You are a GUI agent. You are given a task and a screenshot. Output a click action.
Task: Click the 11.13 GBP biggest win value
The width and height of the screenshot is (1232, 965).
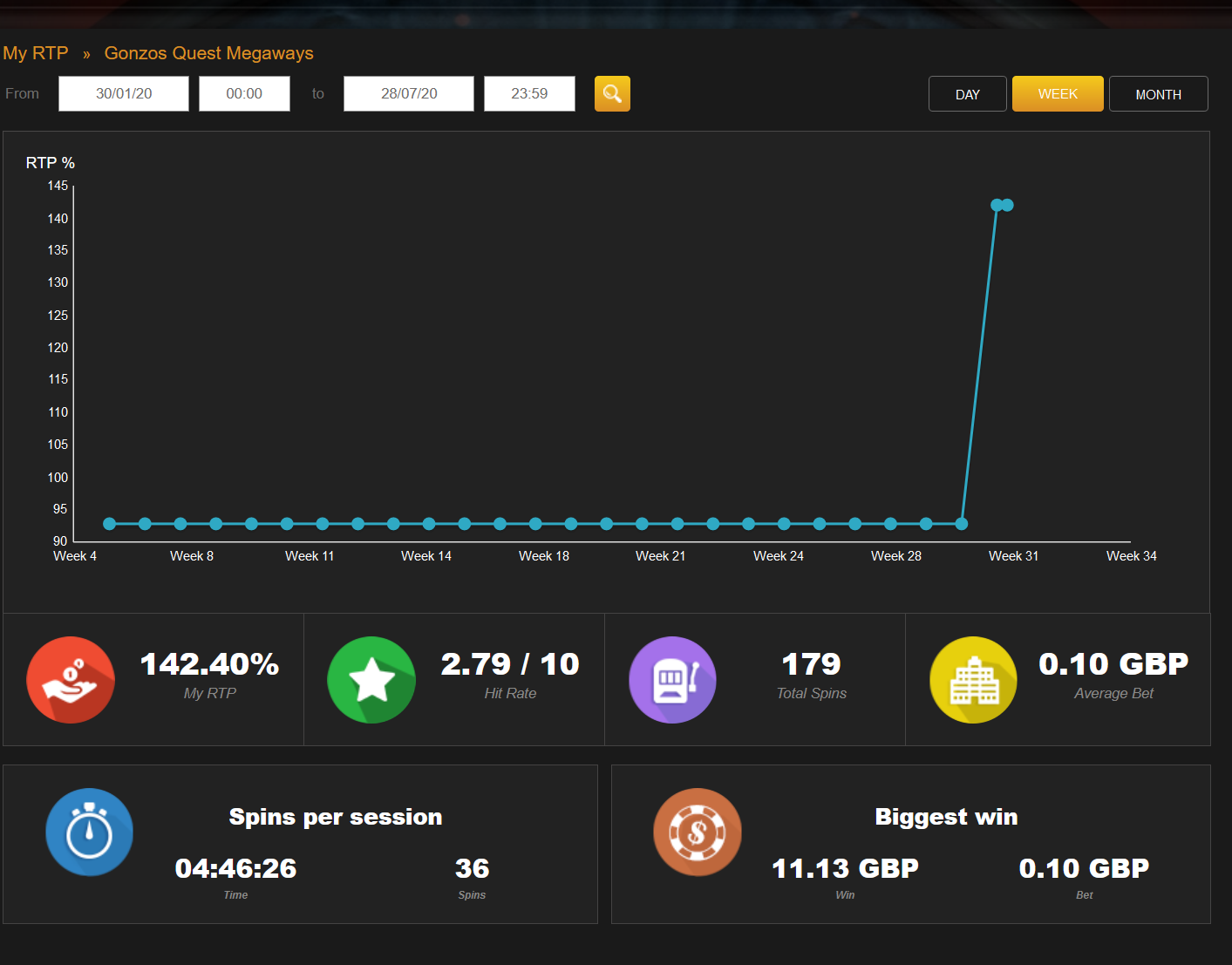pos(845,868)
